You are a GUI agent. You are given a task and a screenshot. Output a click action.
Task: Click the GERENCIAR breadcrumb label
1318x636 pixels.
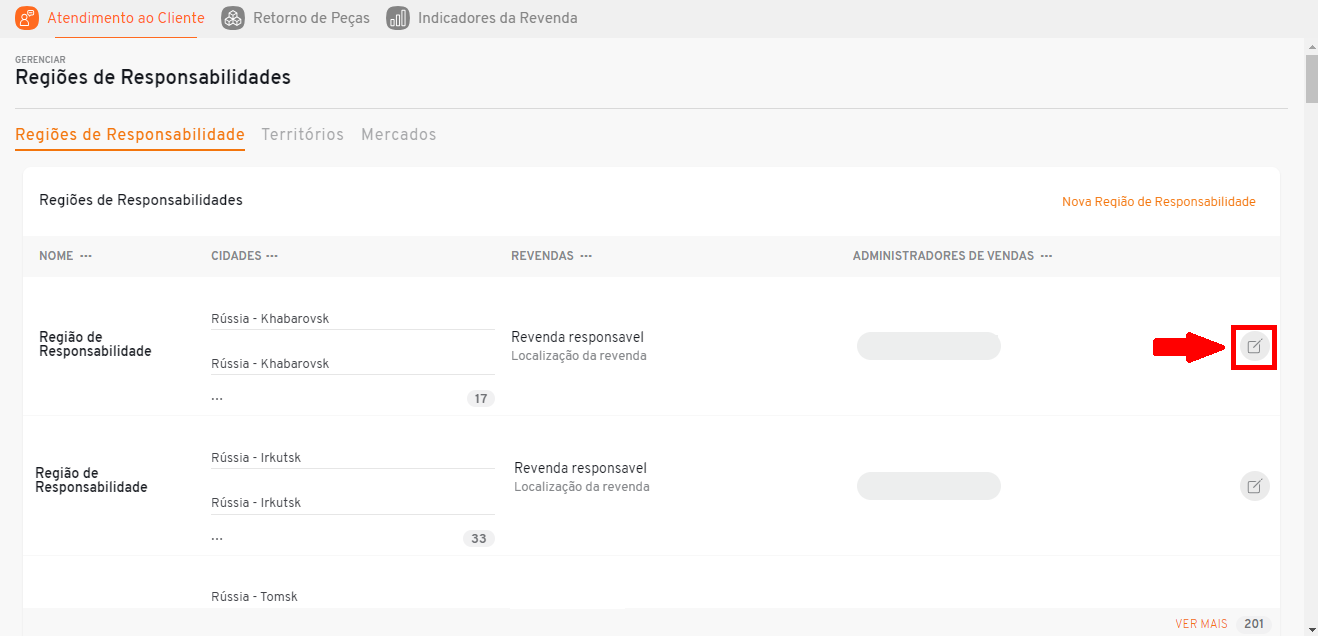(x=40, y=60)
